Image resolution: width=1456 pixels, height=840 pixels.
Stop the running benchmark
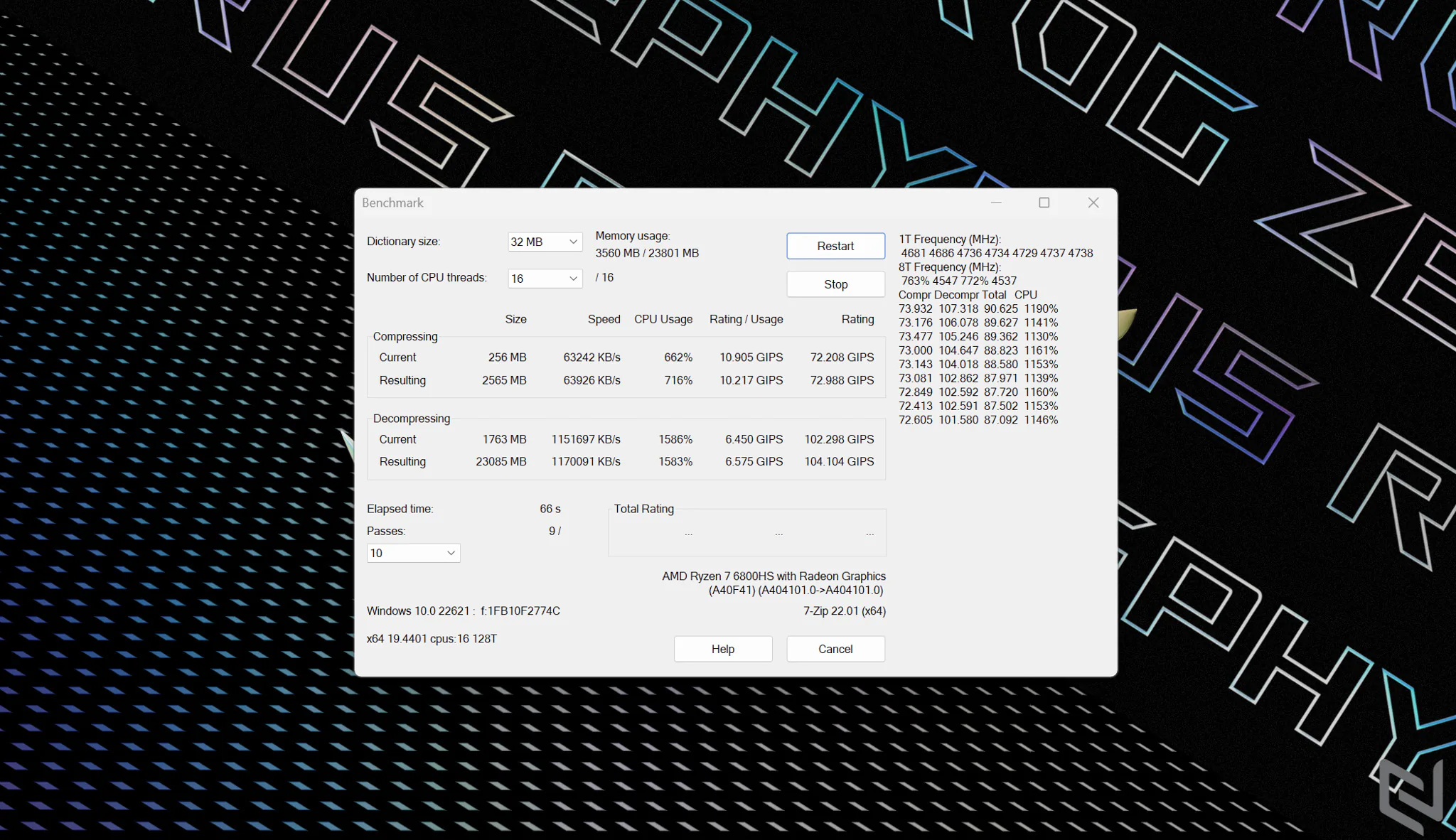(x=835, y=284)
